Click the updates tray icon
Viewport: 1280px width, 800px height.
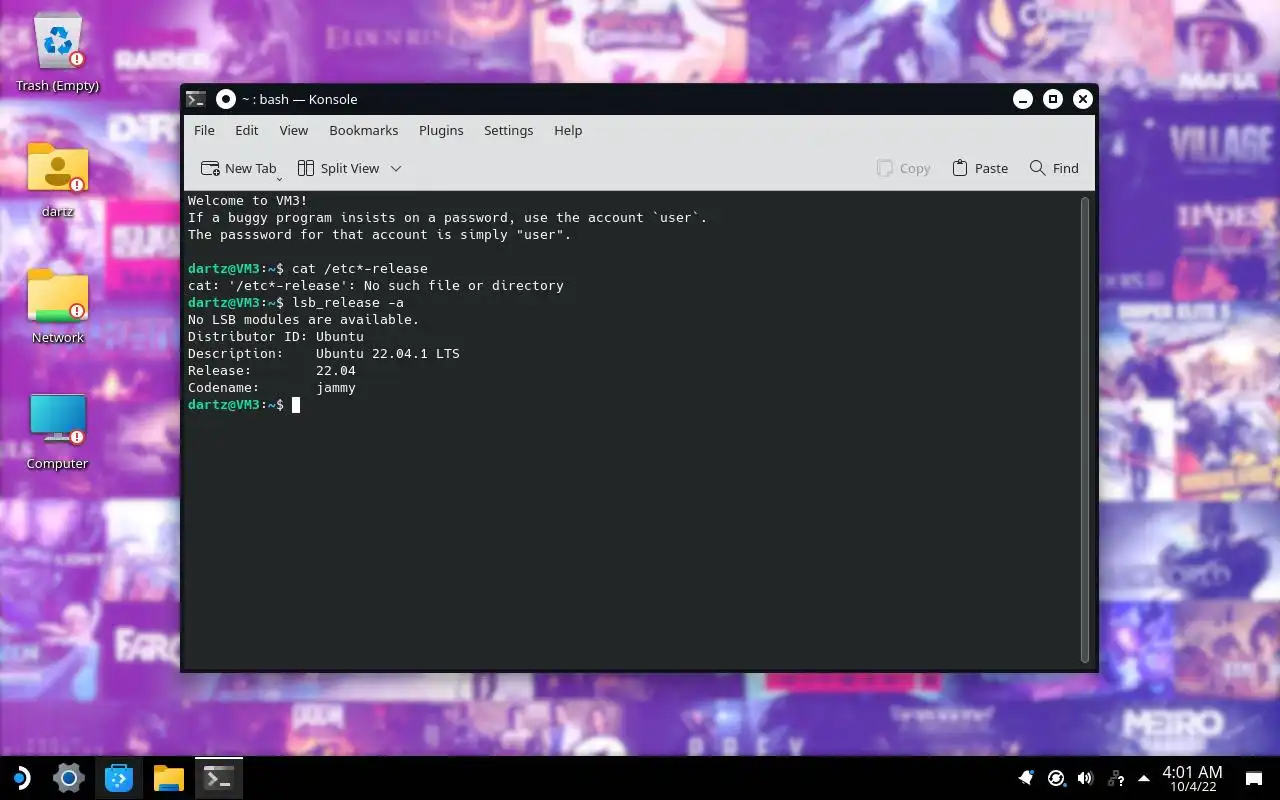(1056, 778)
